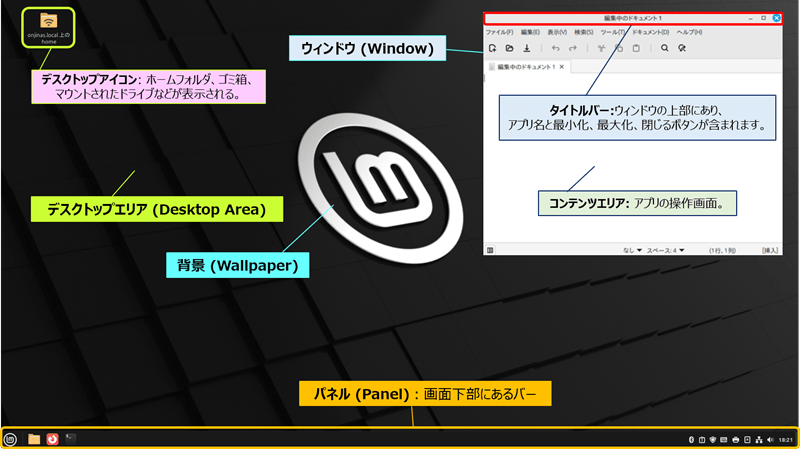The image size is (800, 449).
Task: Click the (1行、1列) cursor position text
Action: click(x=722, y=251)
